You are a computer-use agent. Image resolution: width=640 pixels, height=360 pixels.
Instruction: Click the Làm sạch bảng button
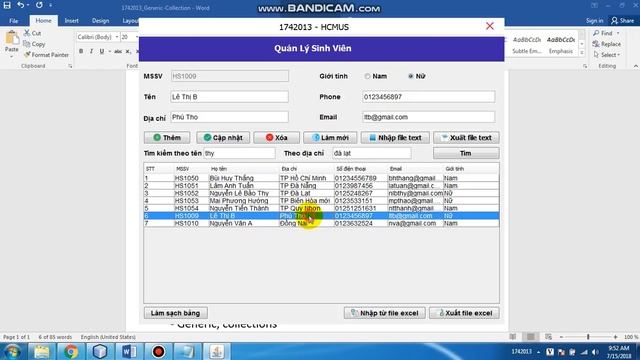176,313
